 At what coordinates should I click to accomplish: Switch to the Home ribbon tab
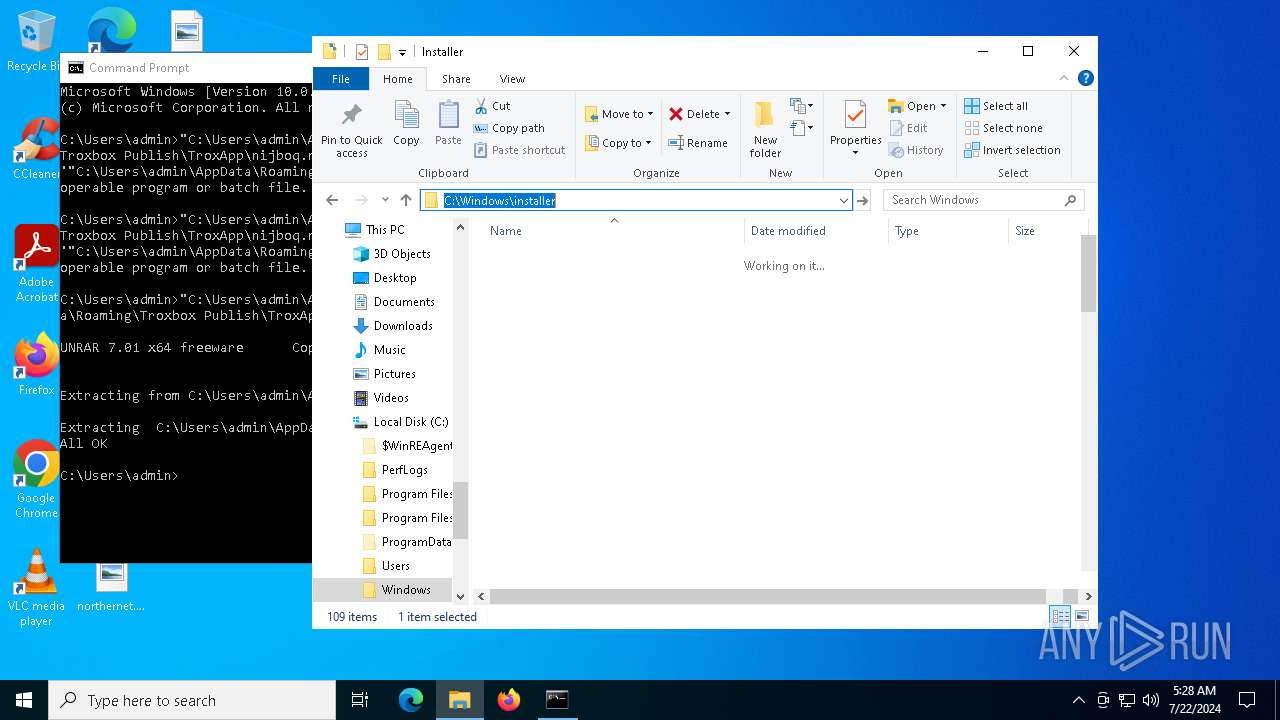click(397, 79)
